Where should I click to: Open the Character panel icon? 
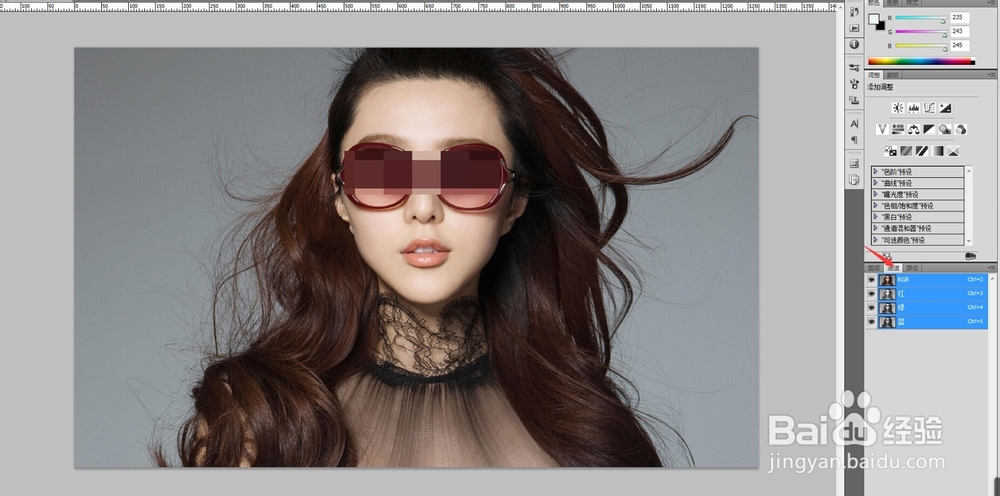pos(854,123)
